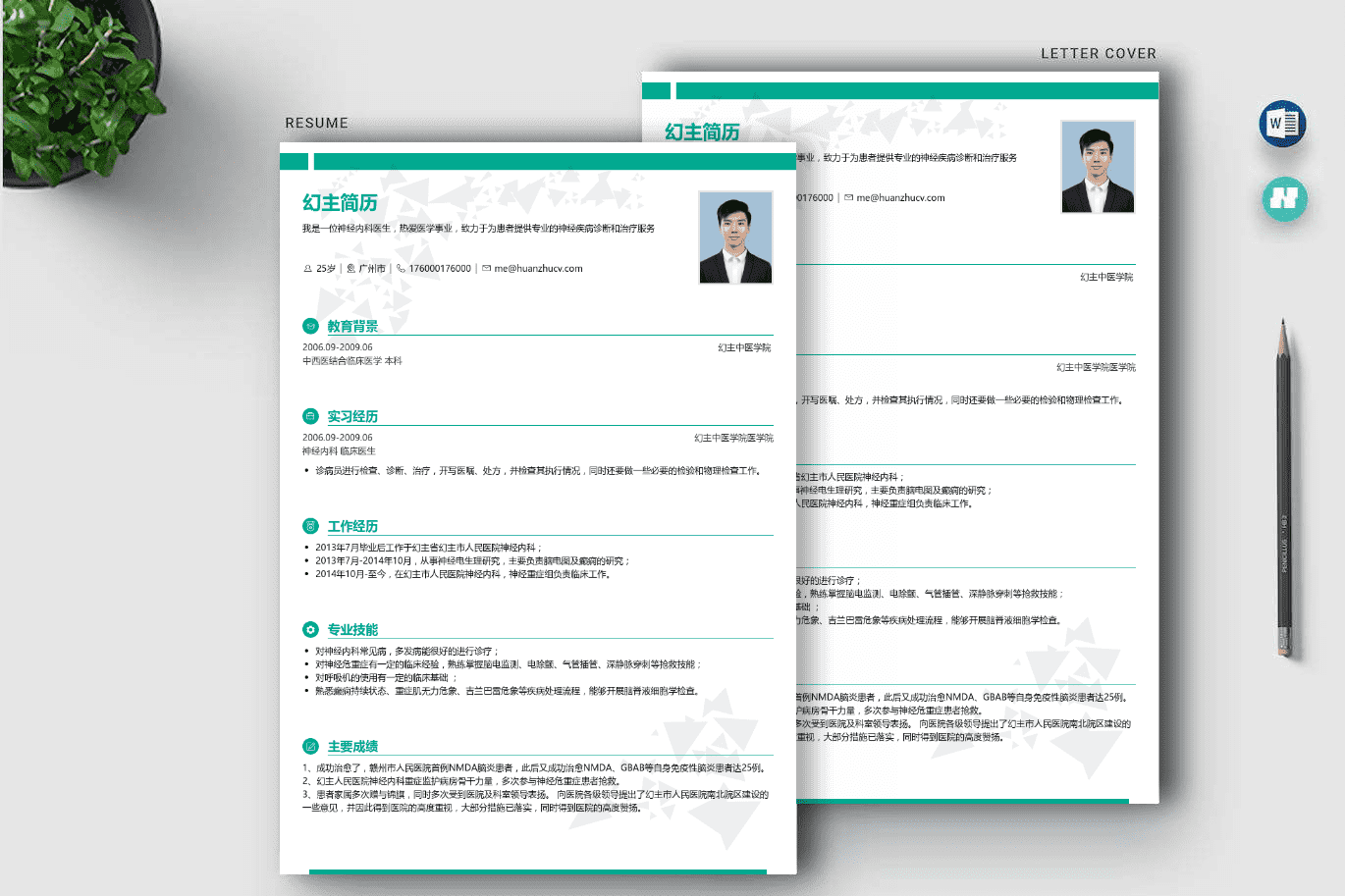Image resolution: width=1345 pixels, height=896 pixels.
Task: Click the age text 25岁
Action: pyautogui.click(x=326, y=268)
